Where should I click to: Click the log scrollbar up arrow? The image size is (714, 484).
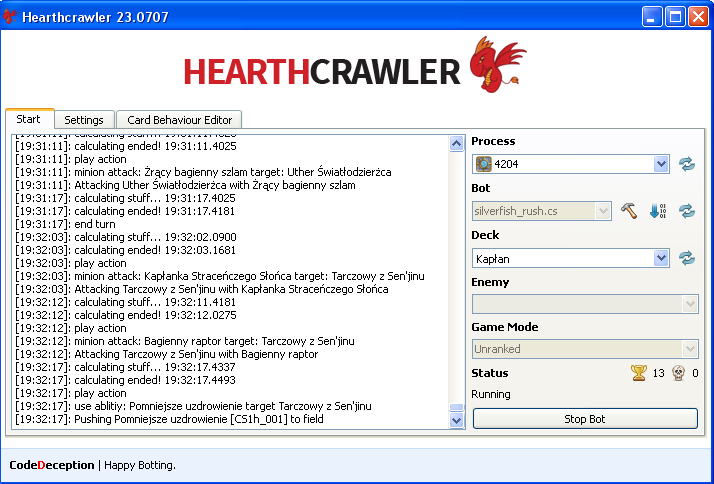pyautogui.click(x=456, y=144)
